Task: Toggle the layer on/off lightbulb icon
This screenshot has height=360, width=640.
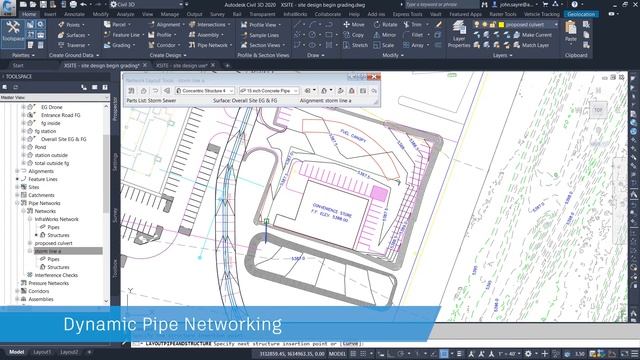Action: point(476,24)
